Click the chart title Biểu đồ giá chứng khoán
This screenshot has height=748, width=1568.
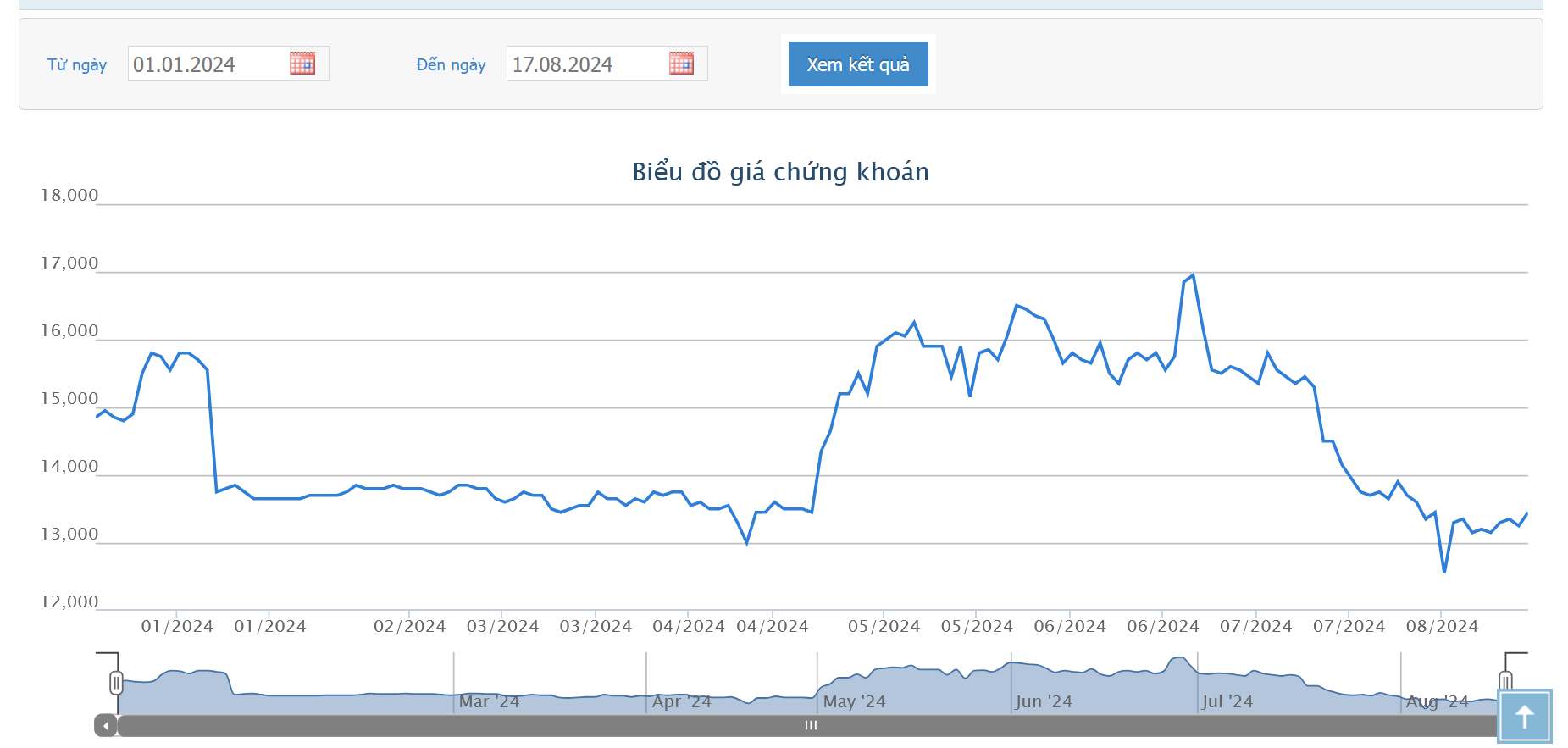pos(781,172)
